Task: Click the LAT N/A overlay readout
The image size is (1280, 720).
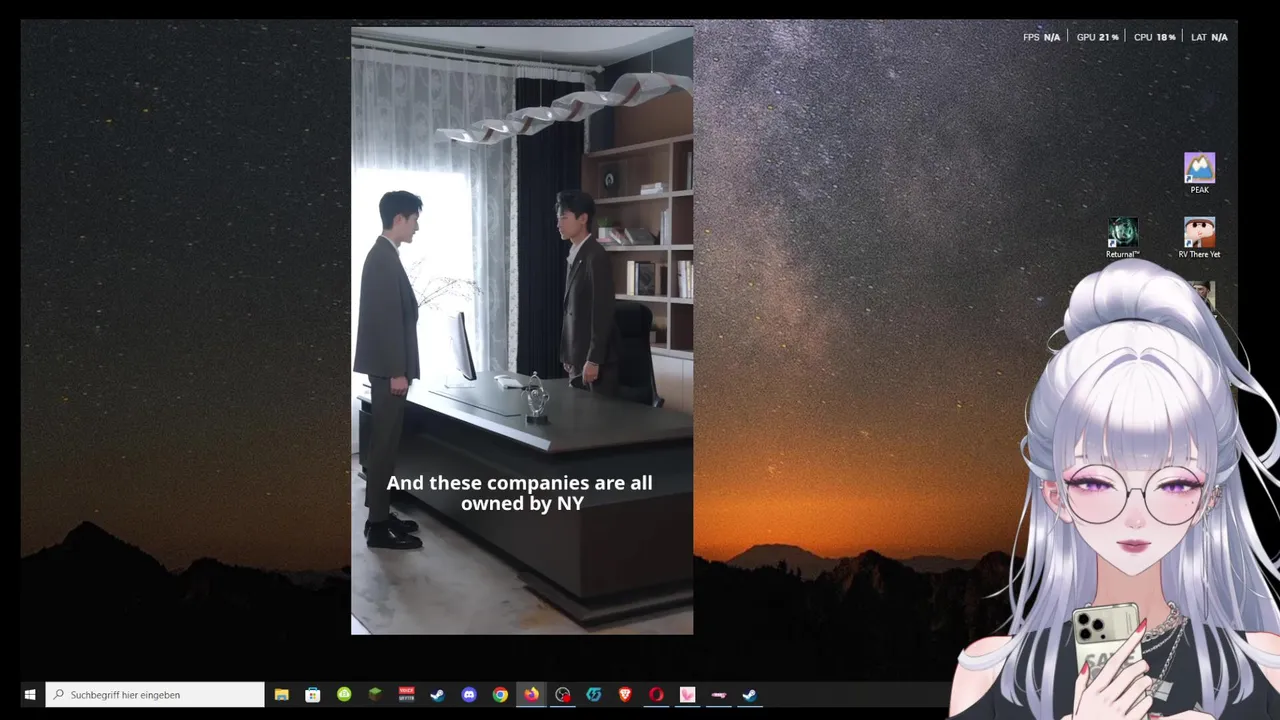Action: 1209,37
